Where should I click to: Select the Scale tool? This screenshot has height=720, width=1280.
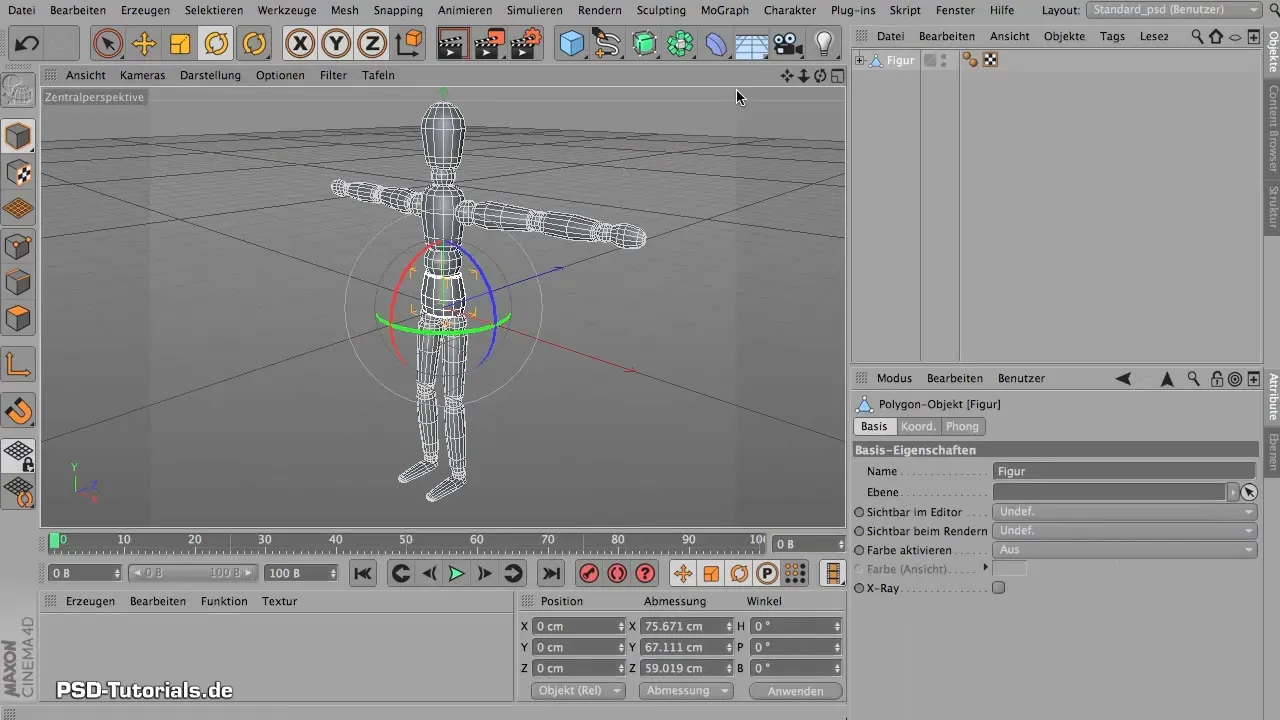click(180, 43)
